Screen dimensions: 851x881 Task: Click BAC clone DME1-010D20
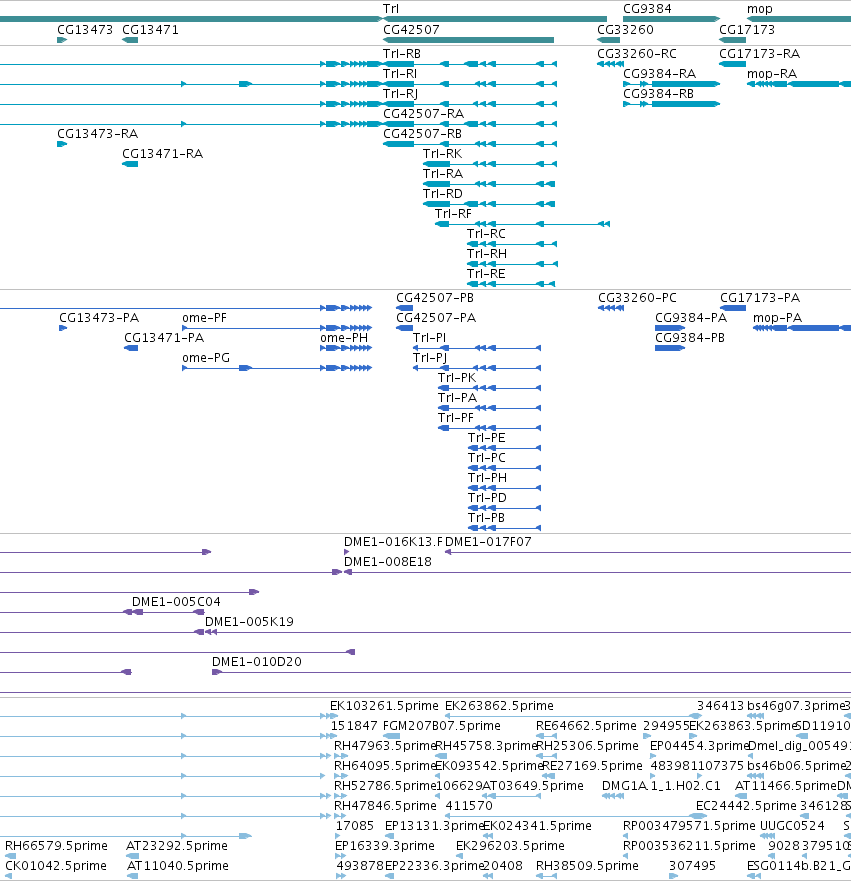tap(257, 662)
